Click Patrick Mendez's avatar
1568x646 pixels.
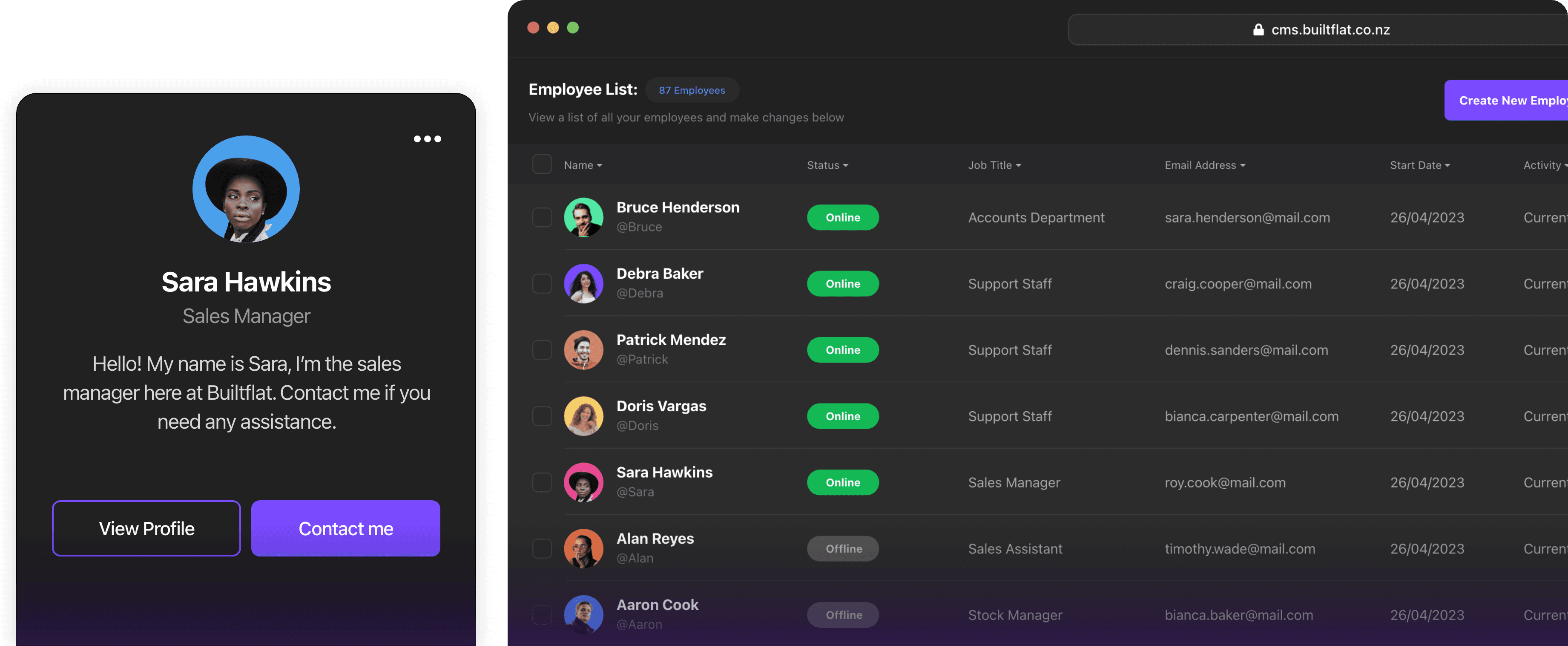click(x=583, y=350)
